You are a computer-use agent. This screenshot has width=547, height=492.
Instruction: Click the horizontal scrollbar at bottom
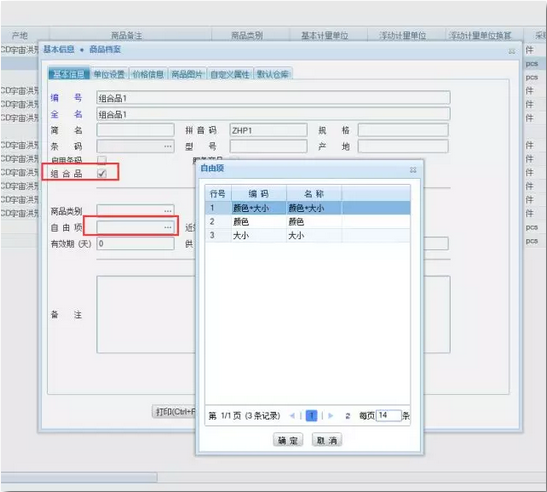point(79,477)
